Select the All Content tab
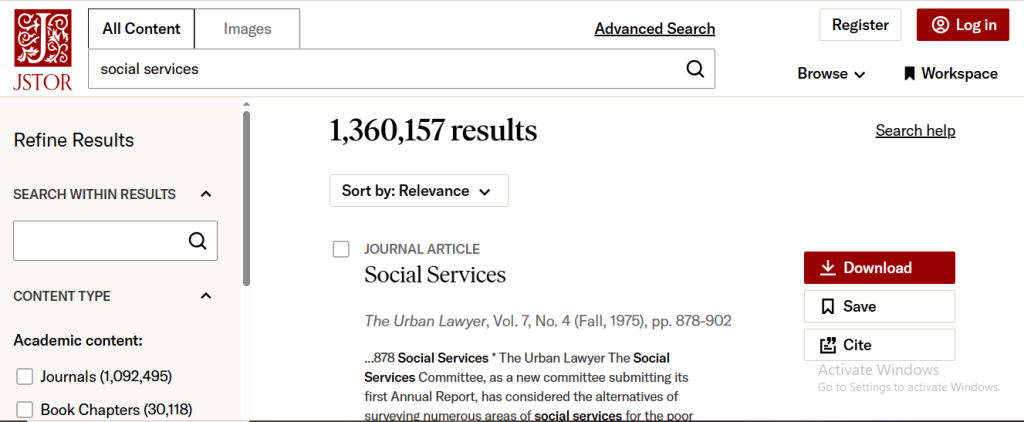Image resolution: width=1024 pixels, height=422 pixels. [141, 29]
